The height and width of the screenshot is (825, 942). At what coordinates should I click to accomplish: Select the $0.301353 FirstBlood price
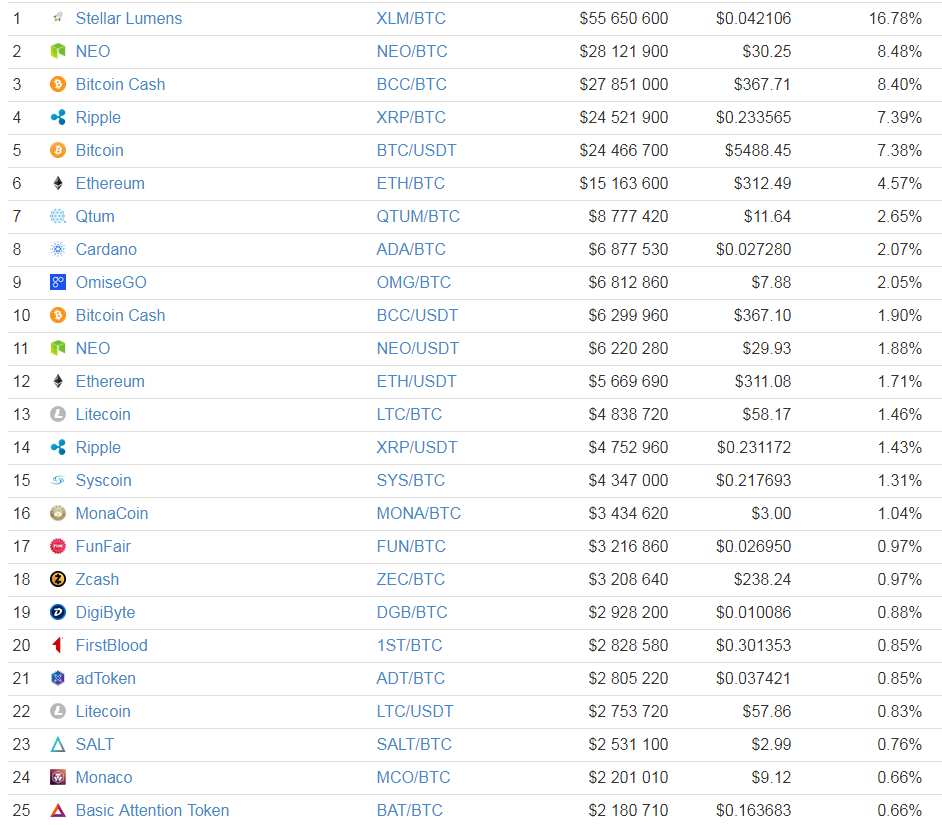click(753, 647)
